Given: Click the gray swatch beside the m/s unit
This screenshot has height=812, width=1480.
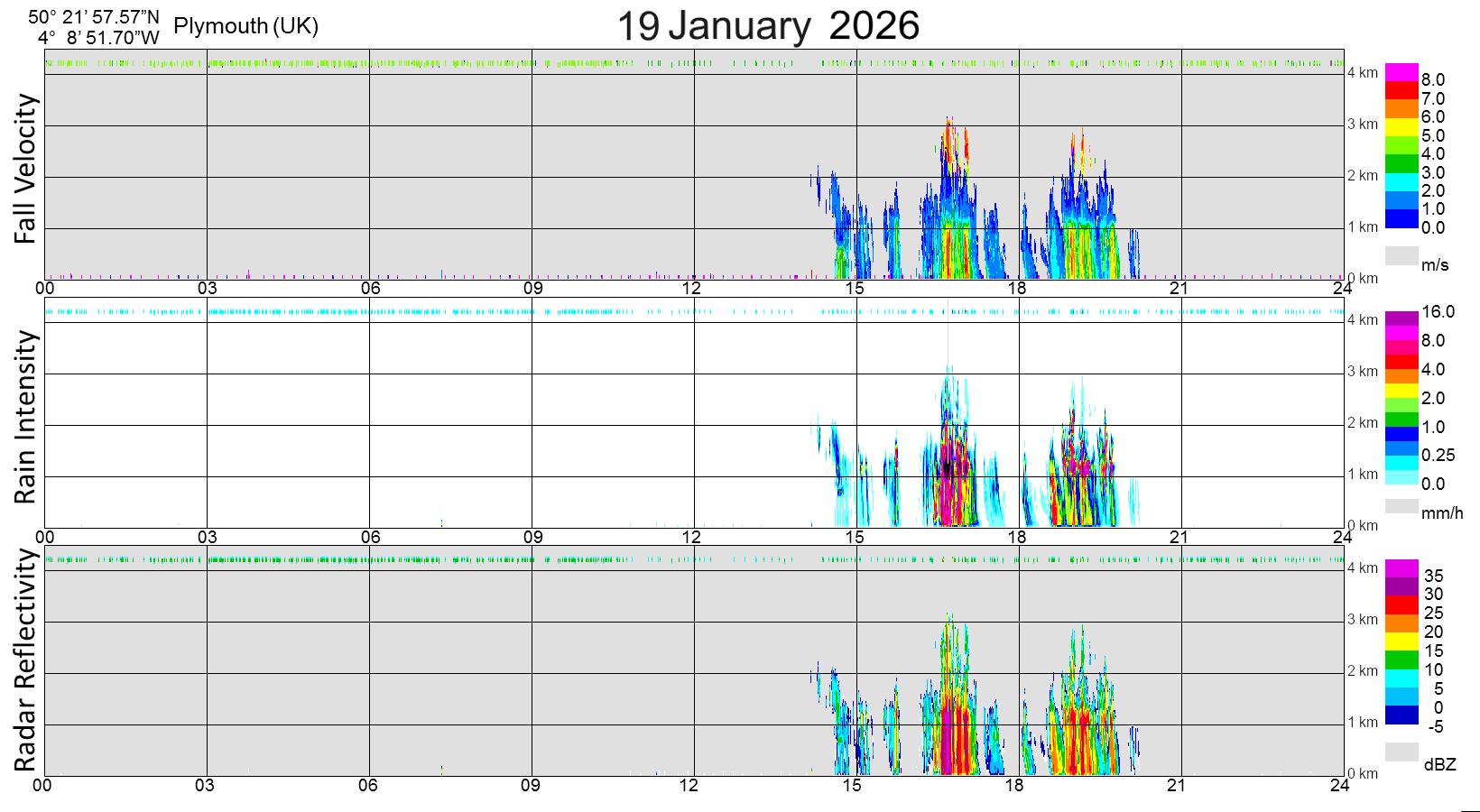Looking at the screenshot, I should pyautogui.click(x=1401, y=256).
